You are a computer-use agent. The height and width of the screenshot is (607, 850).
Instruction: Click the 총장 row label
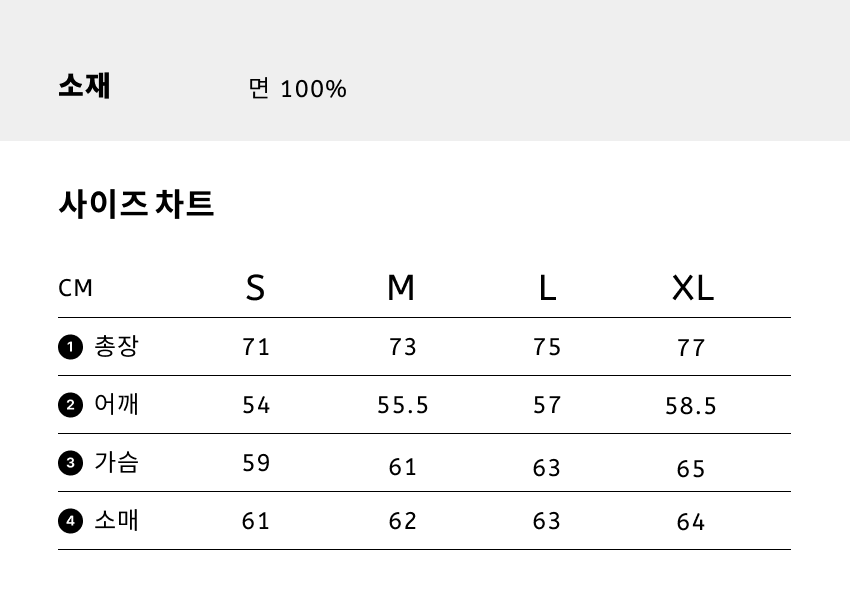[116, 347]
